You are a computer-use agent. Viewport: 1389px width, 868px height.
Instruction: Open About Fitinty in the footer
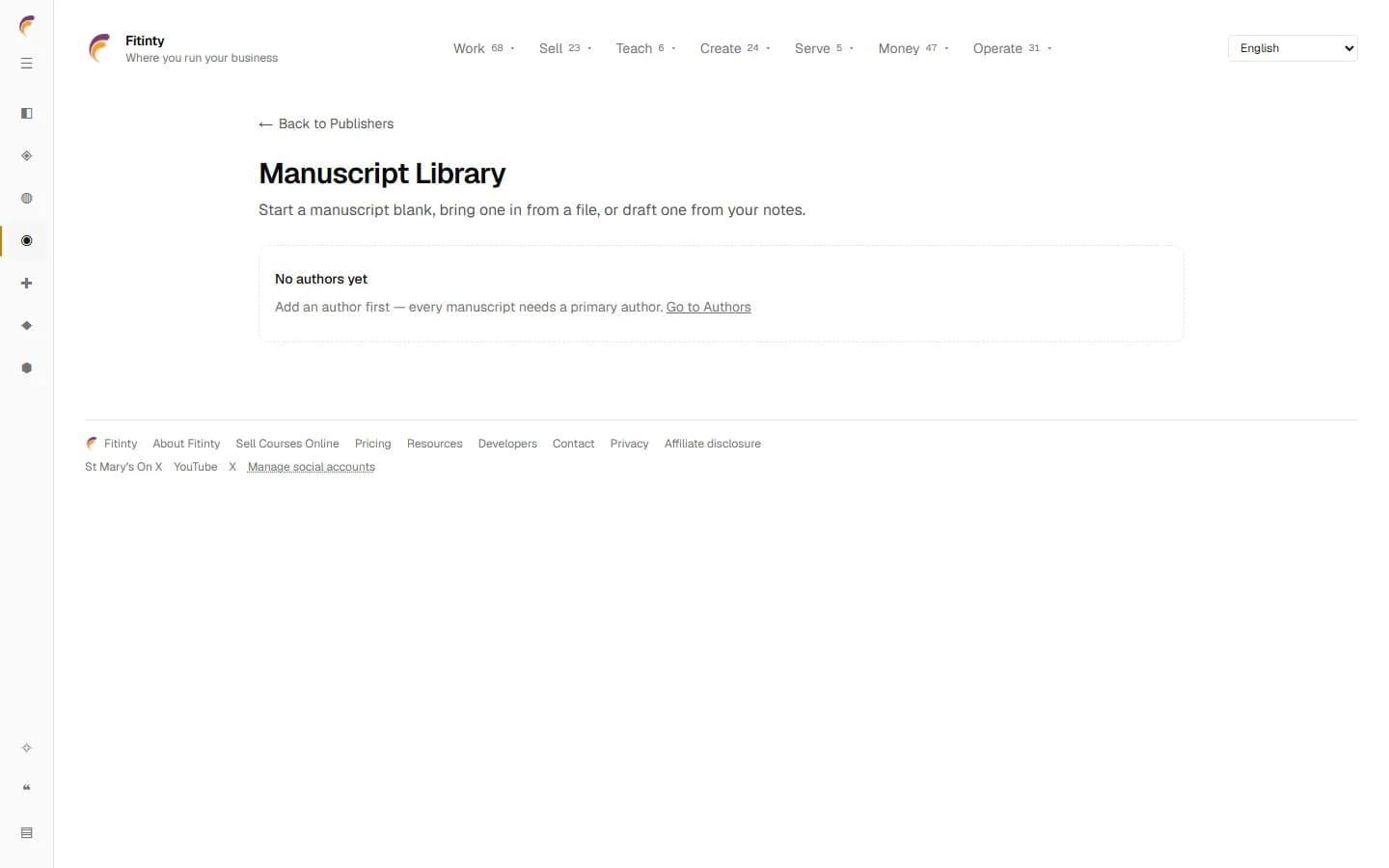186,444
